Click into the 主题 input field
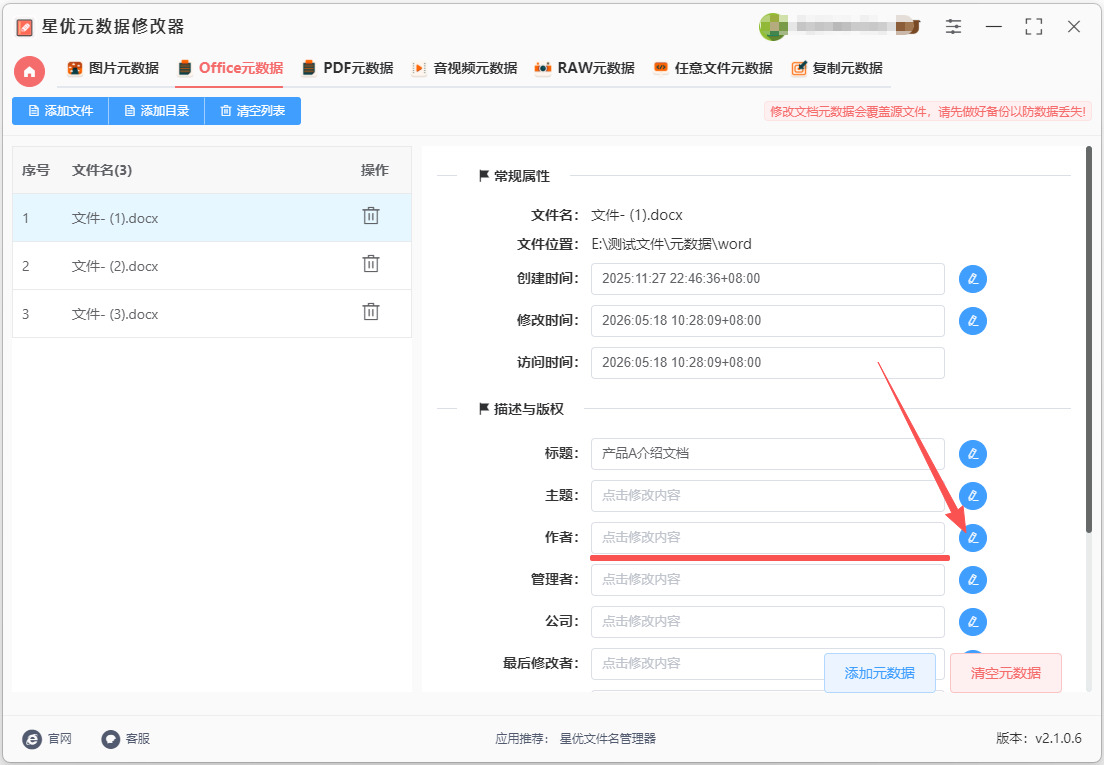The image size is (1104, 765). point(767,495)
